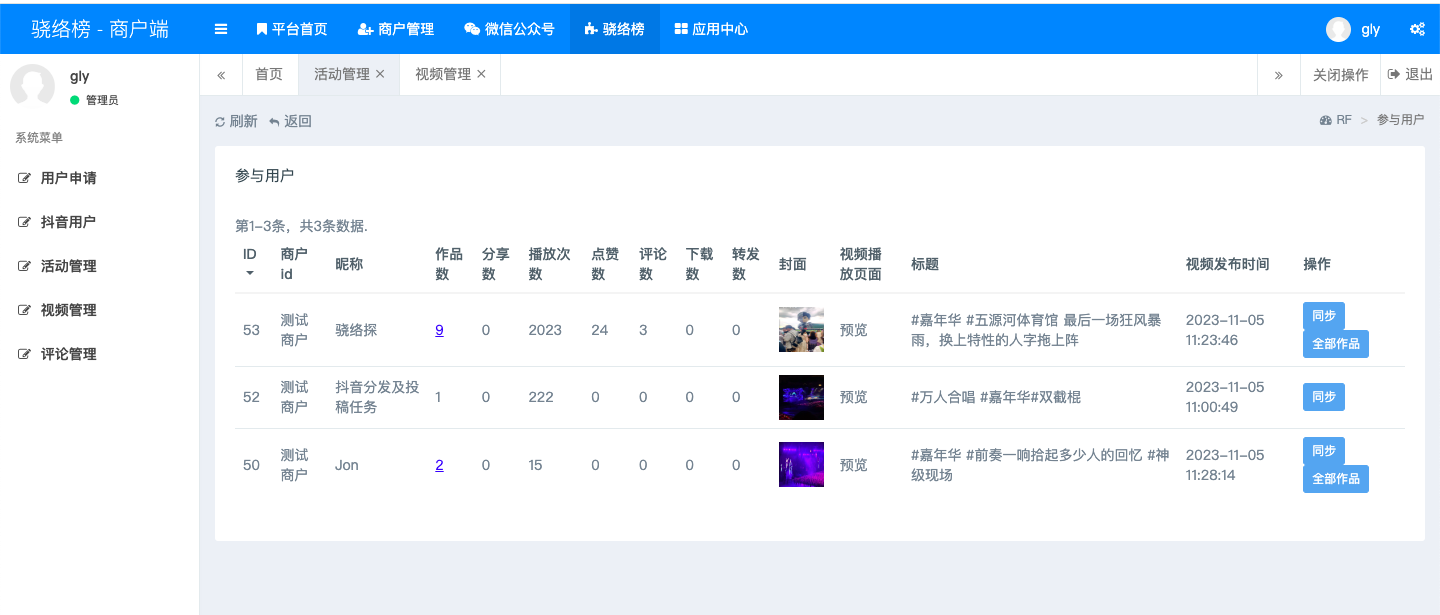Select 抖音用户 in sidebar menu

coord(68,222)
